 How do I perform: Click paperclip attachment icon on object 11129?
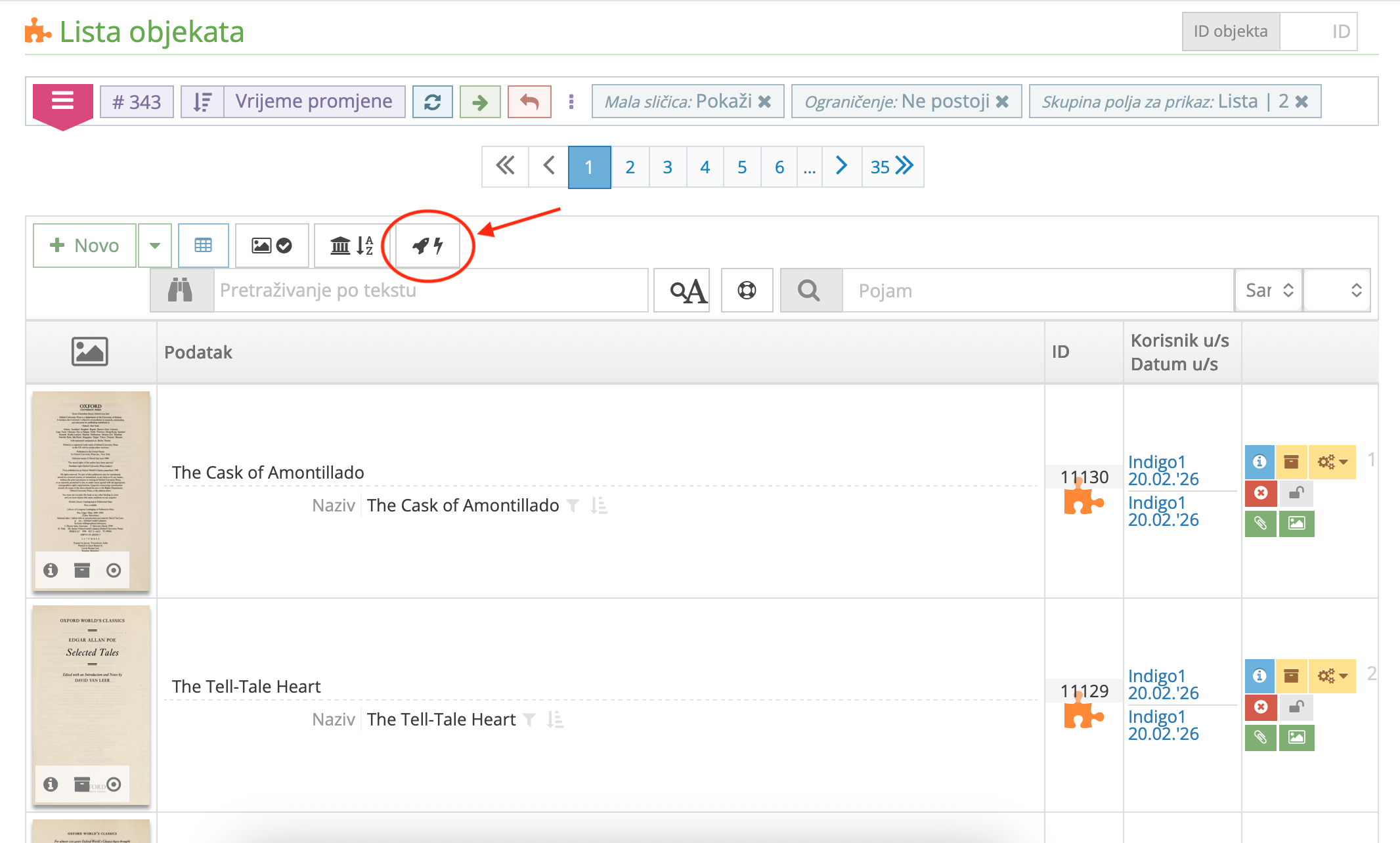coord(1259,738)
